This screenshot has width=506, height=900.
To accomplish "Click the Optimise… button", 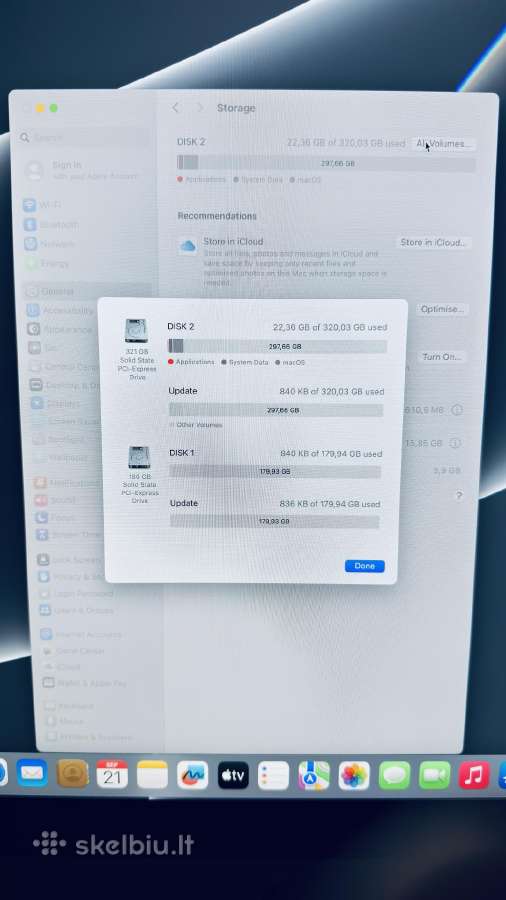I will click(442, 309).
